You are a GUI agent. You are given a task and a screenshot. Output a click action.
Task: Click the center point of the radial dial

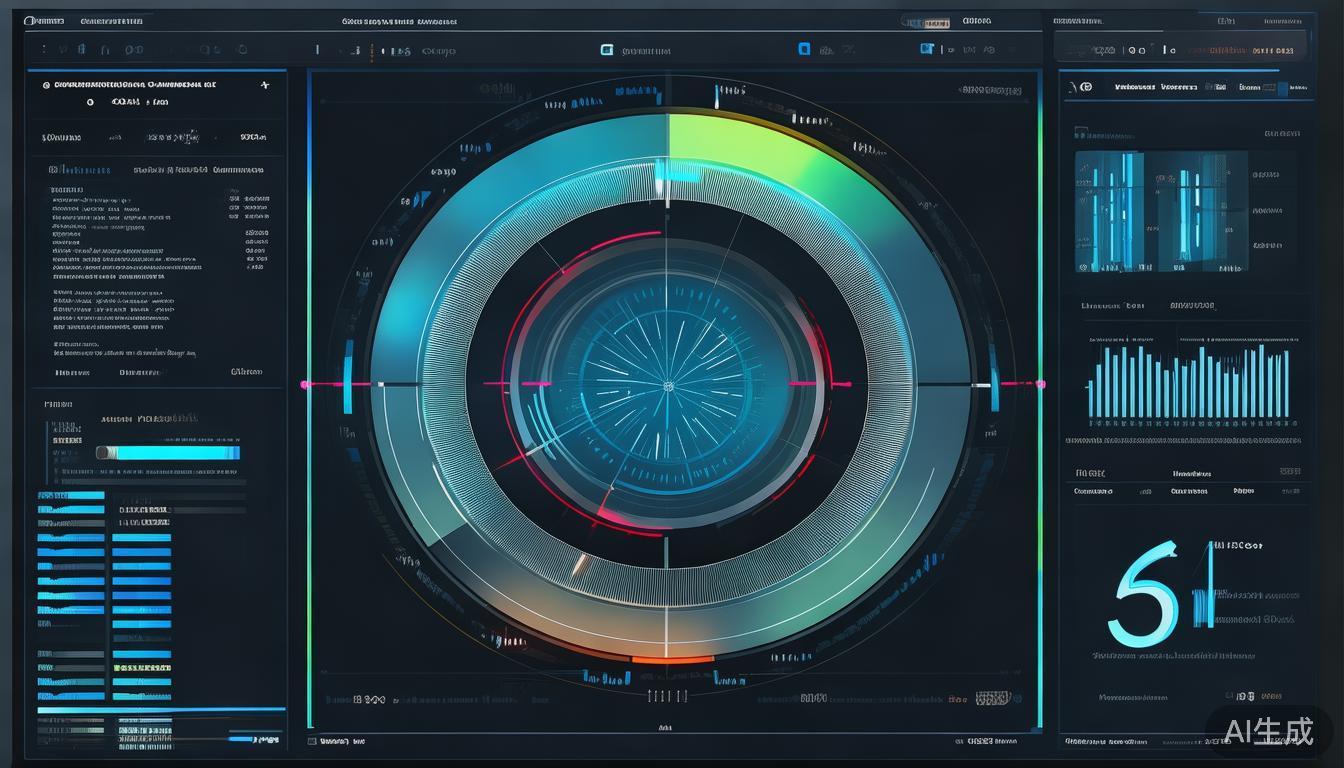668,385
